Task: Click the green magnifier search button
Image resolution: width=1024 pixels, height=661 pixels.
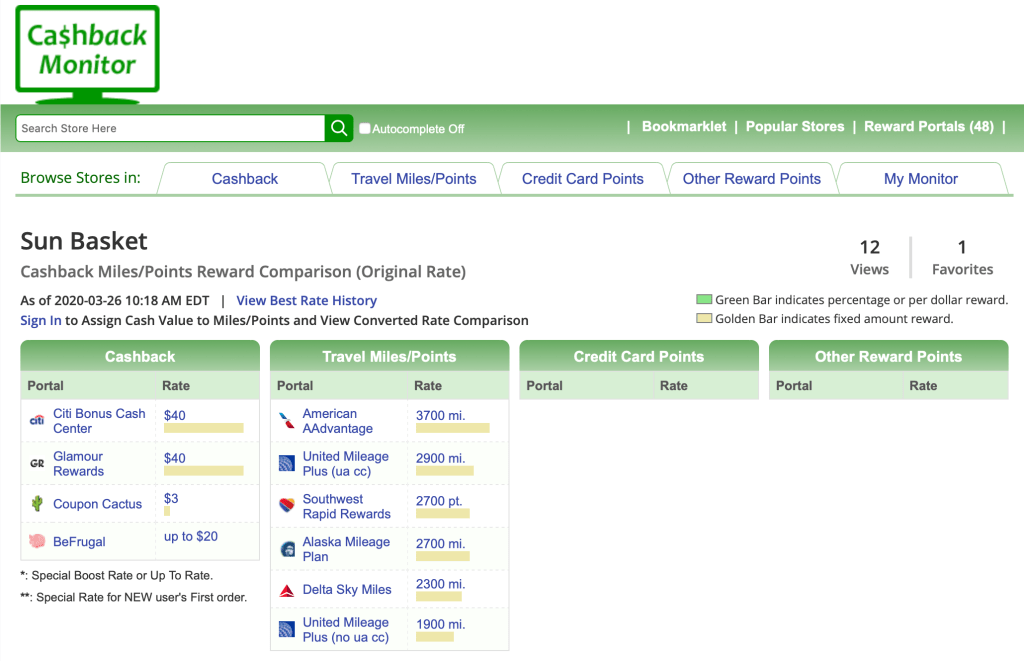Action: pyautogui.click(x=339, y=128)
